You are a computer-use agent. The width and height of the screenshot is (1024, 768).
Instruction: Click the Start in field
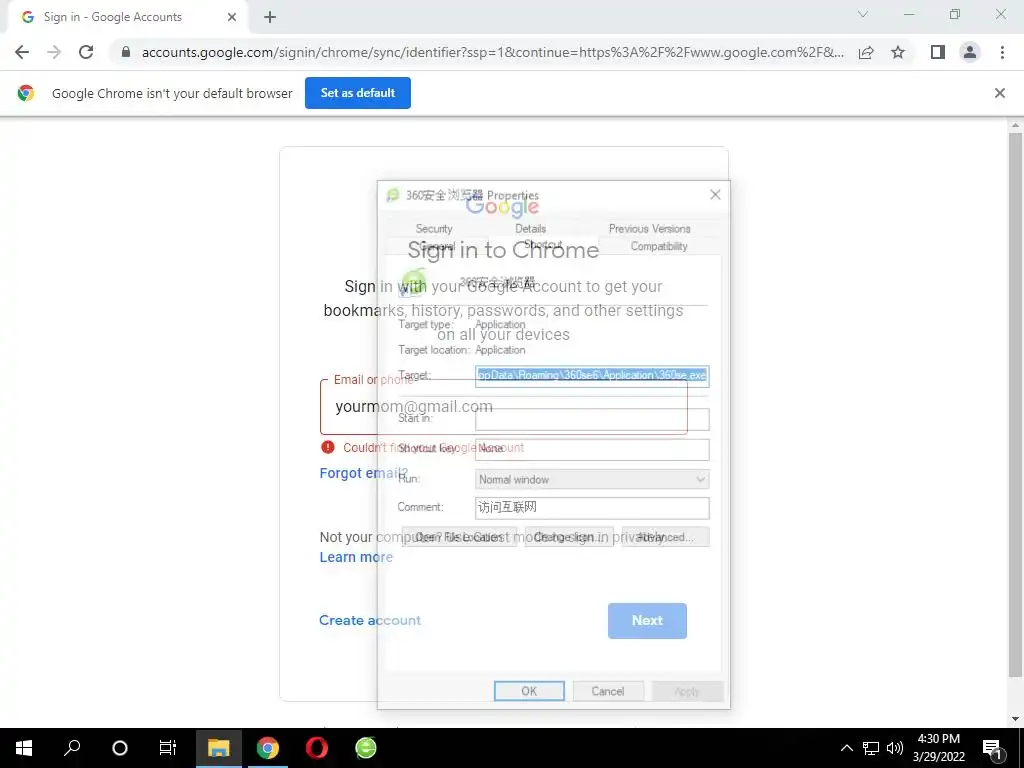tap(592, 419)
